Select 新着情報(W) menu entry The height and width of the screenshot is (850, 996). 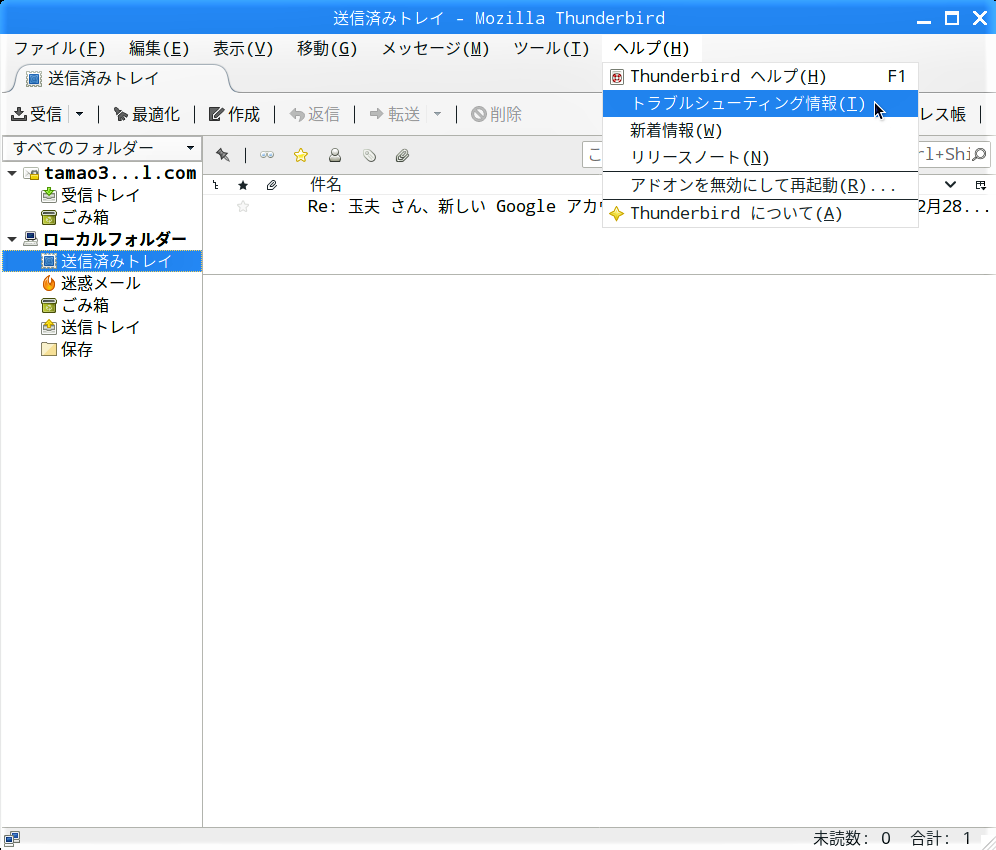[760, 131]
